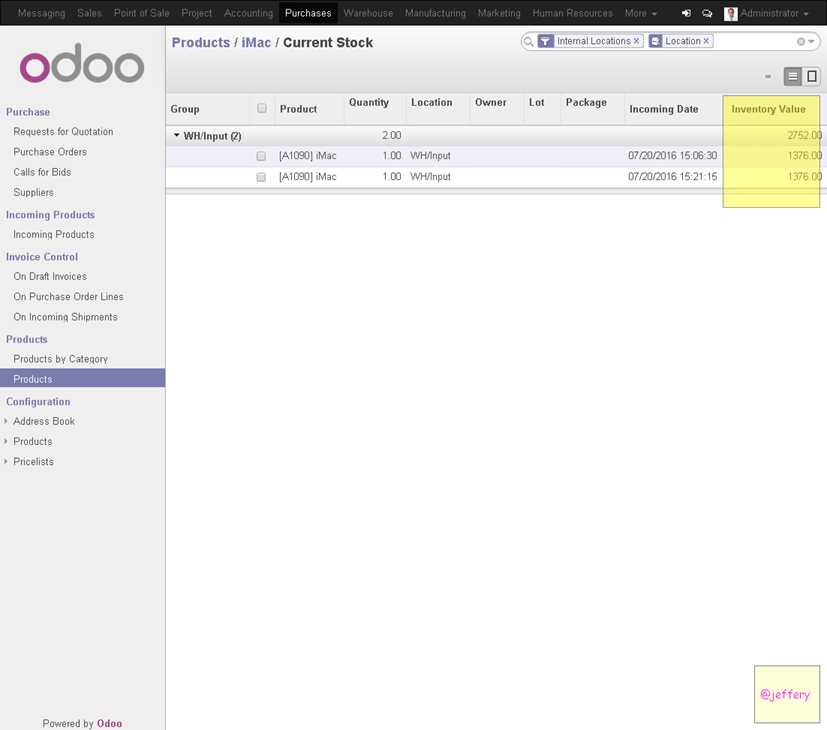This screenshot has height=730, width=827.
Task: Remove the Internal Locations filter
Action: tap(637, 41)
